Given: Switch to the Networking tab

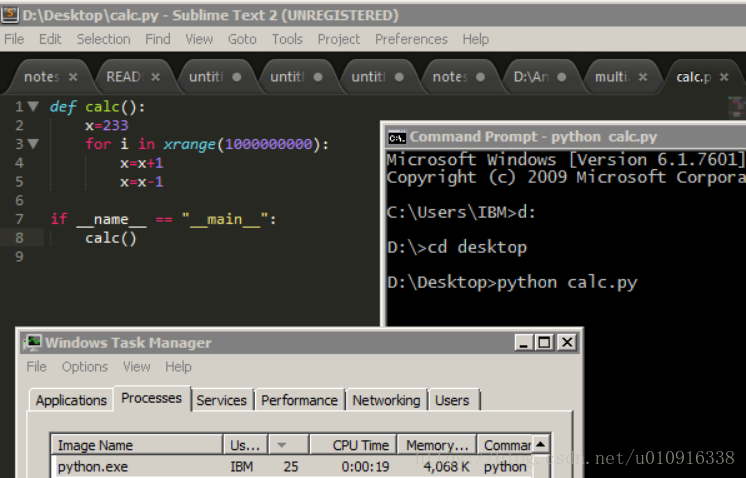Looking at the screenshot, I should (386, 400).
